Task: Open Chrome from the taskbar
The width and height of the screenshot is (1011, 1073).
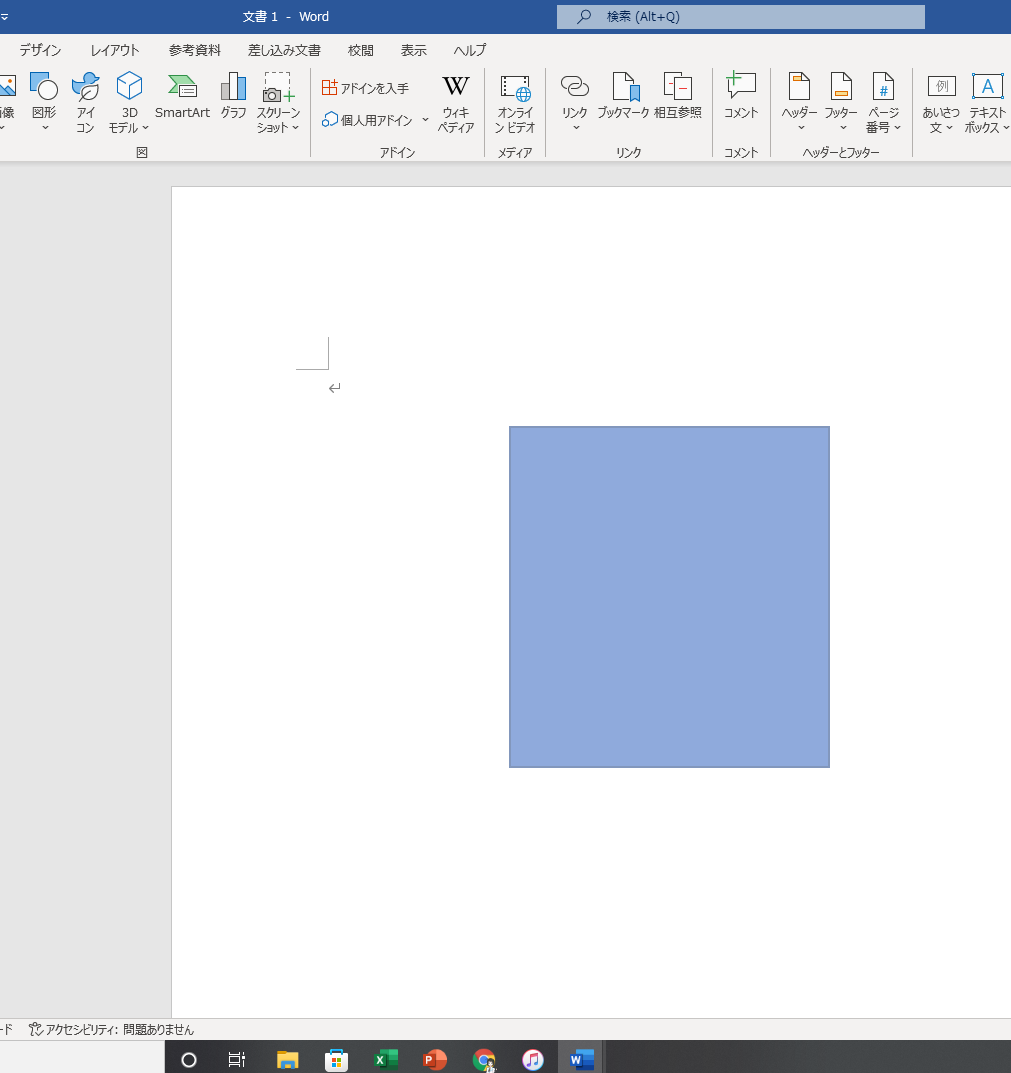Action: [484, 1059]
